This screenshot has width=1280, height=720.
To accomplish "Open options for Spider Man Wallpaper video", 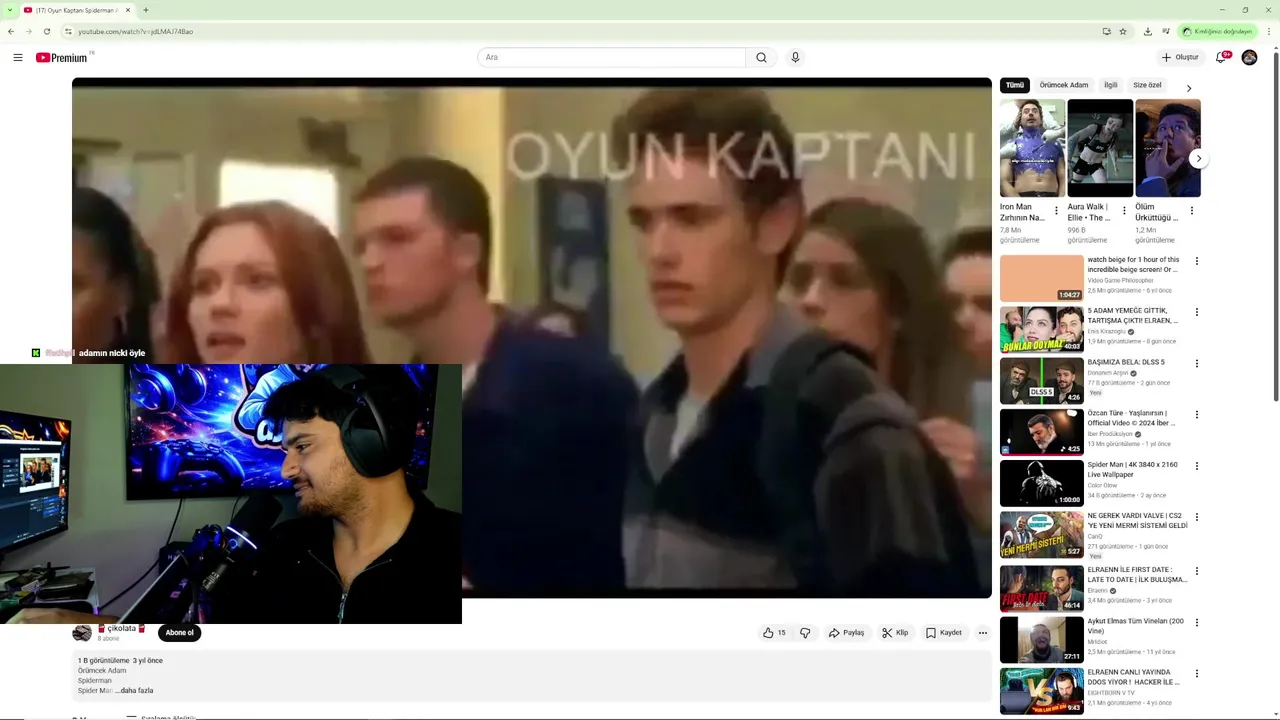I will (x=1197, y=466).
